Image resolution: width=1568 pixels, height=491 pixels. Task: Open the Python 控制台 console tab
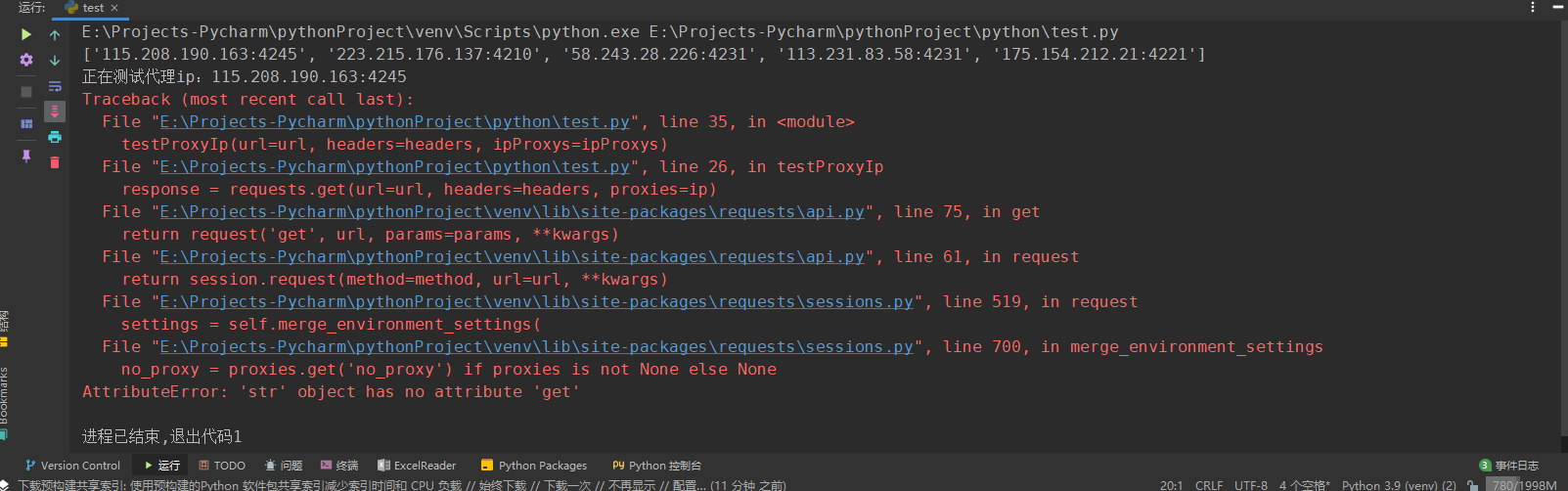[657, 466]
